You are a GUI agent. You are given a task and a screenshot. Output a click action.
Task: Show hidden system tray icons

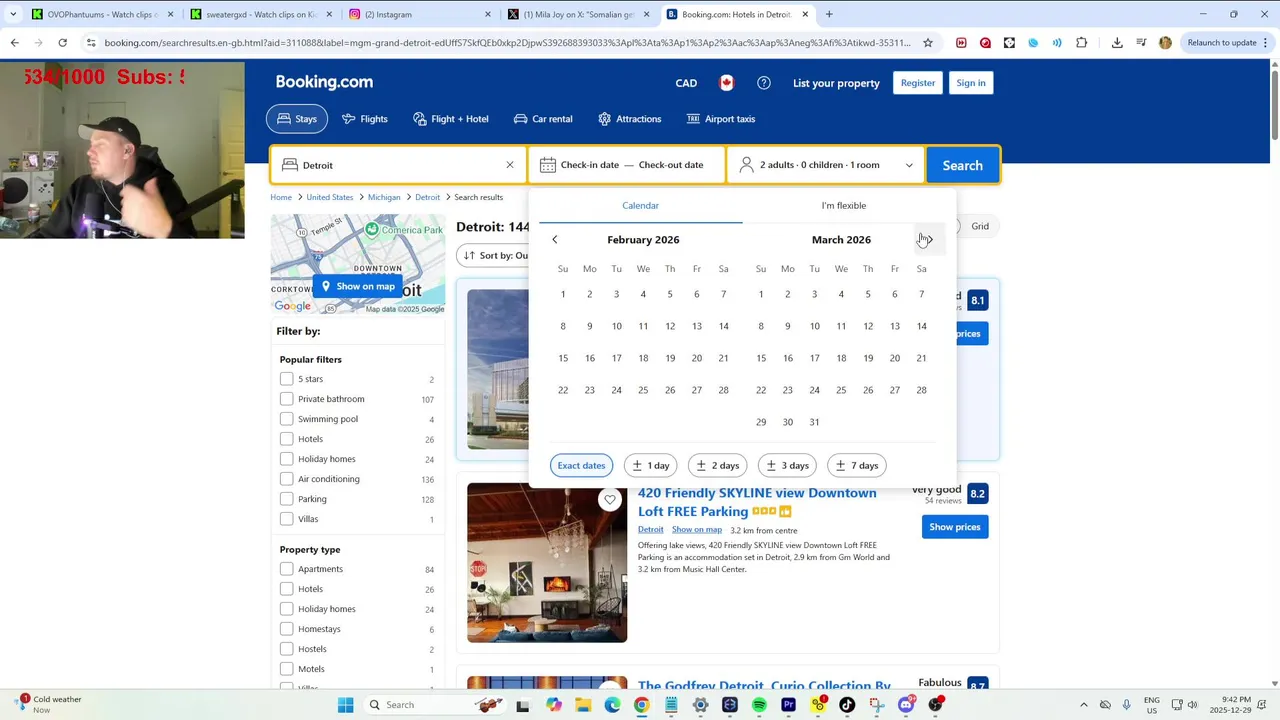(x=1083, y=705)
